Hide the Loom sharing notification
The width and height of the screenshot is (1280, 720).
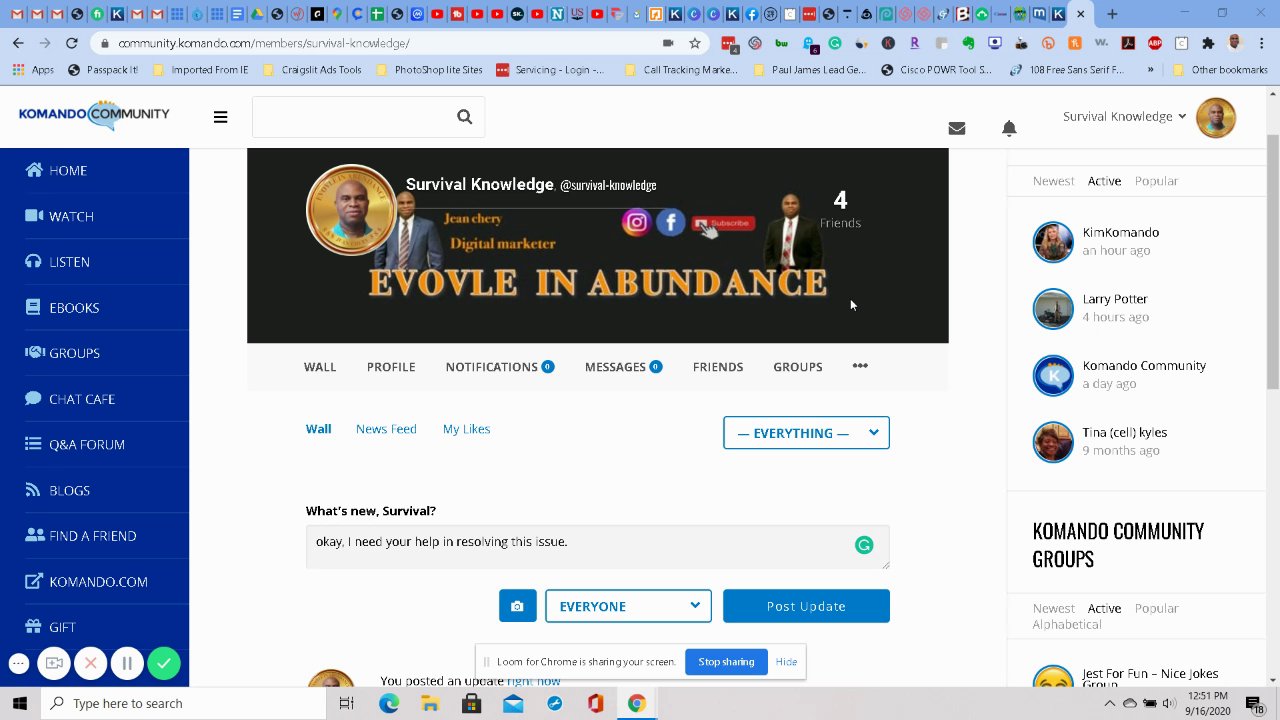(x=786, y=662)
